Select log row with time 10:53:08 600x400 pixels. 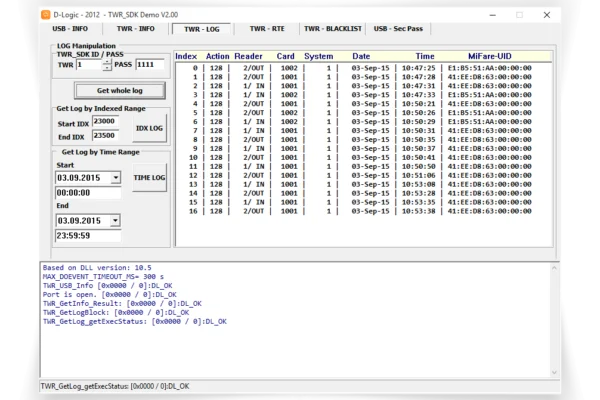tap(362, 184)
